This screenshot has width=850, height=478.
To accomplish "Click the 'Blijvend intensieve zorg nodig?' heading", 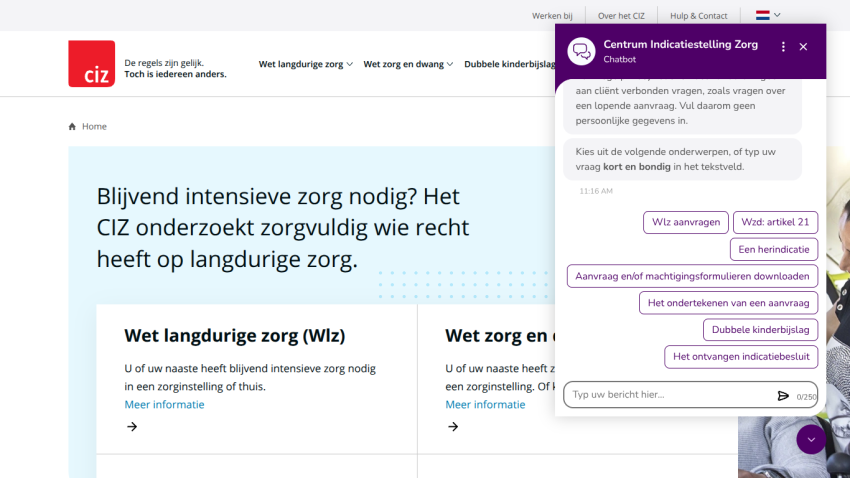I will pos(283,227).
